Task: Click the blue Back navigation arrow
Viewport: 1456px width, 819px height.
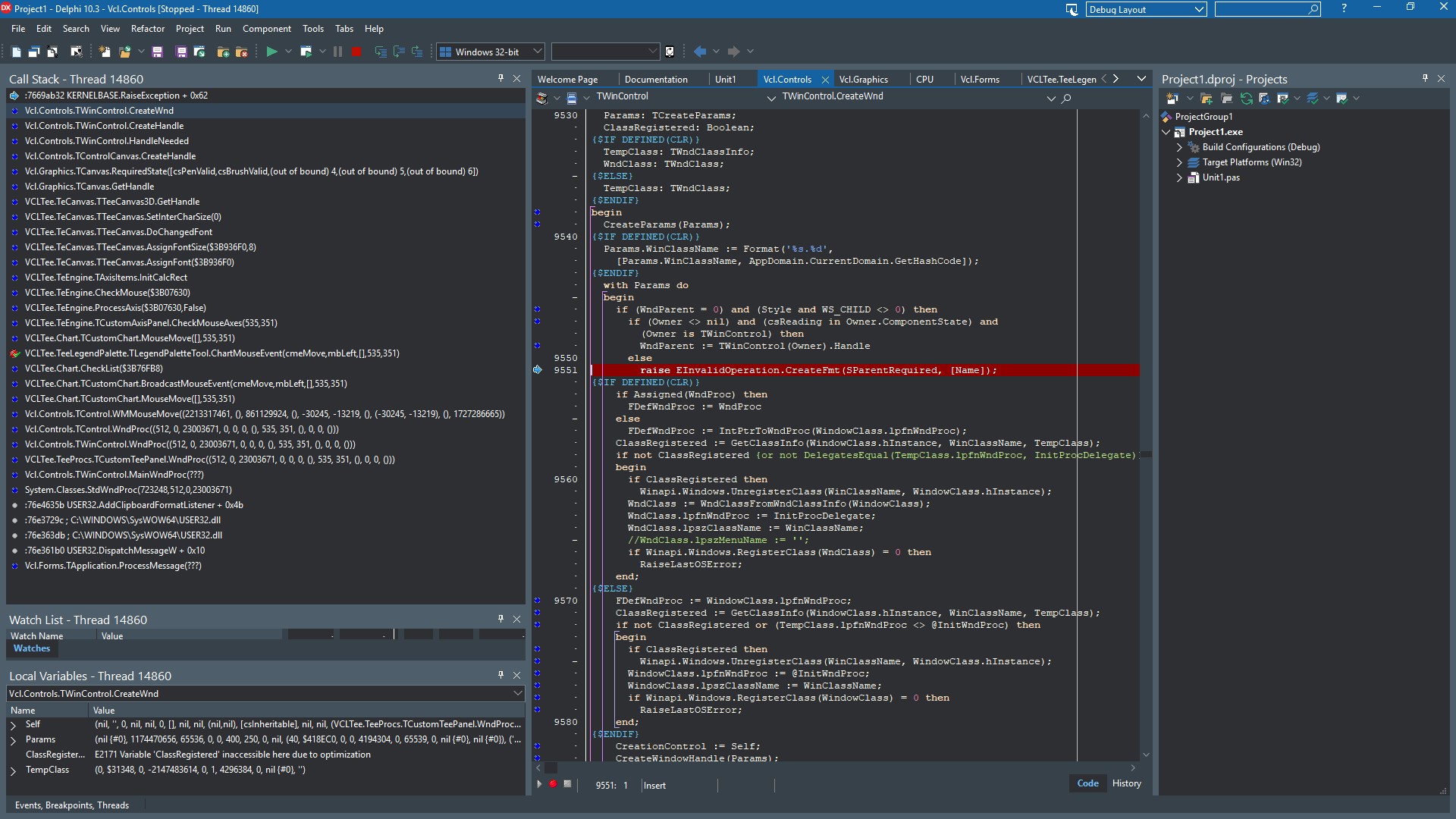Action: click(x=699, y=52)
